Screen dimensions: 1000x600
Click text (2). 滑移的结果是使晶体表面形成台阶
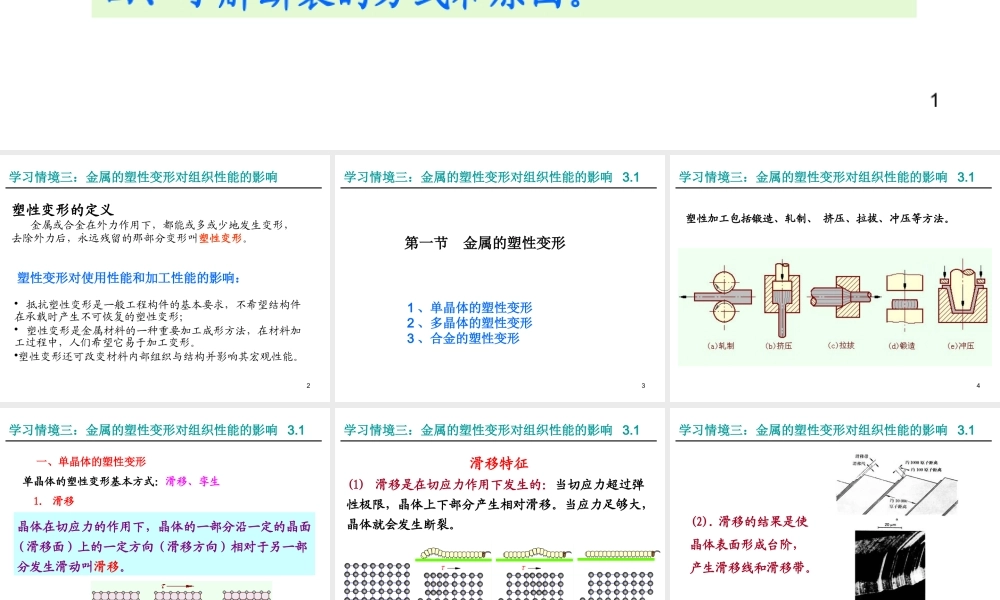tap(752, 545)
